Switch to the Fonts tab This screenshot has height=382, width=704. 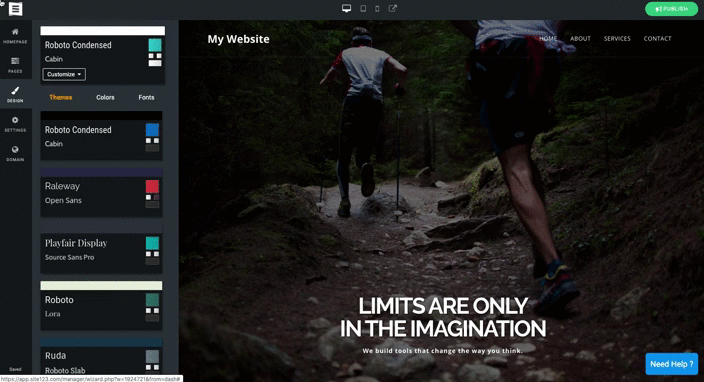tap(146, 97)
